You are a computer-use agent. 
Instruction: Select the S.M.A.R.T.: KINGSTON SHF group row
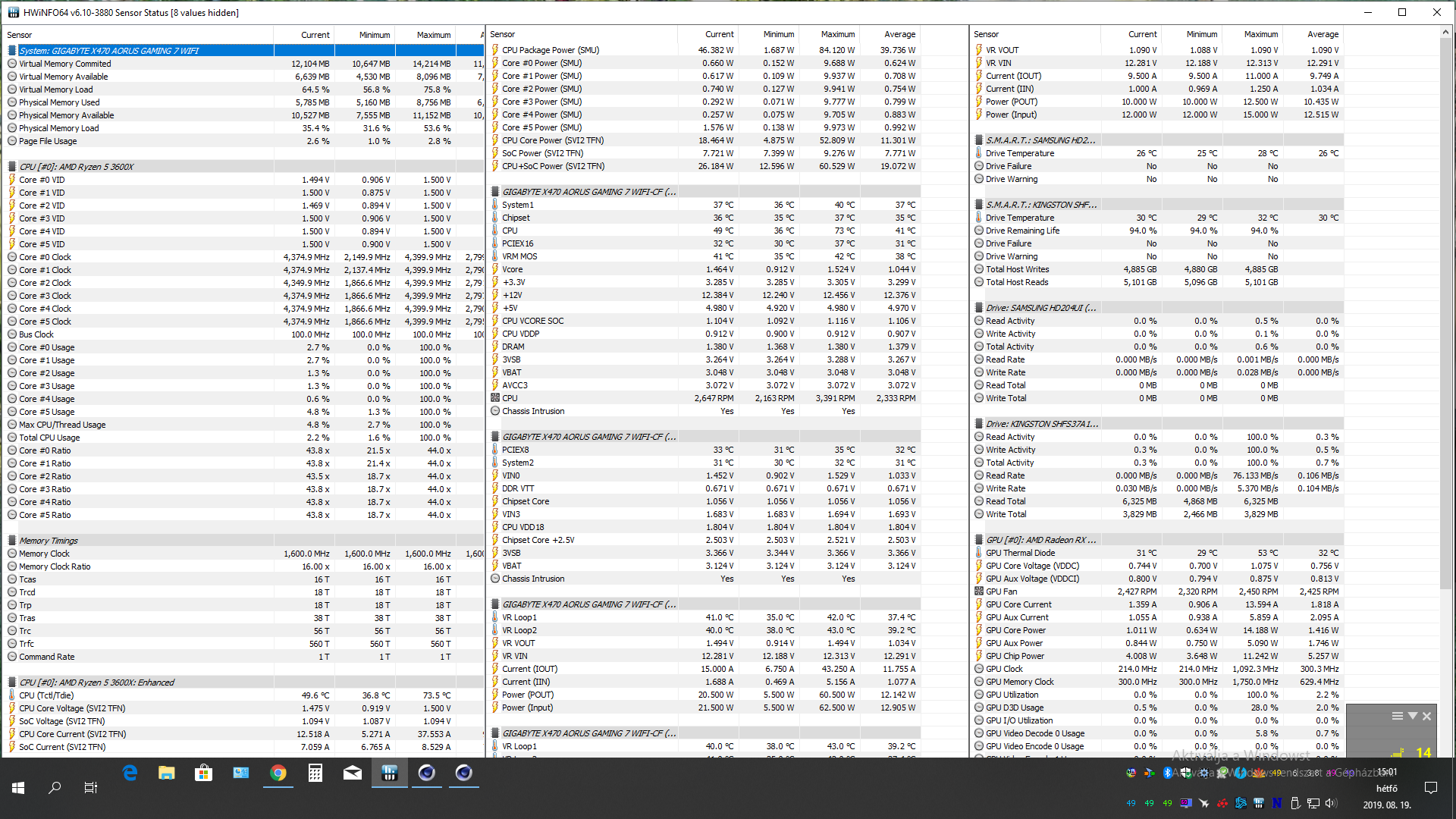click(x=1158, y=205)
